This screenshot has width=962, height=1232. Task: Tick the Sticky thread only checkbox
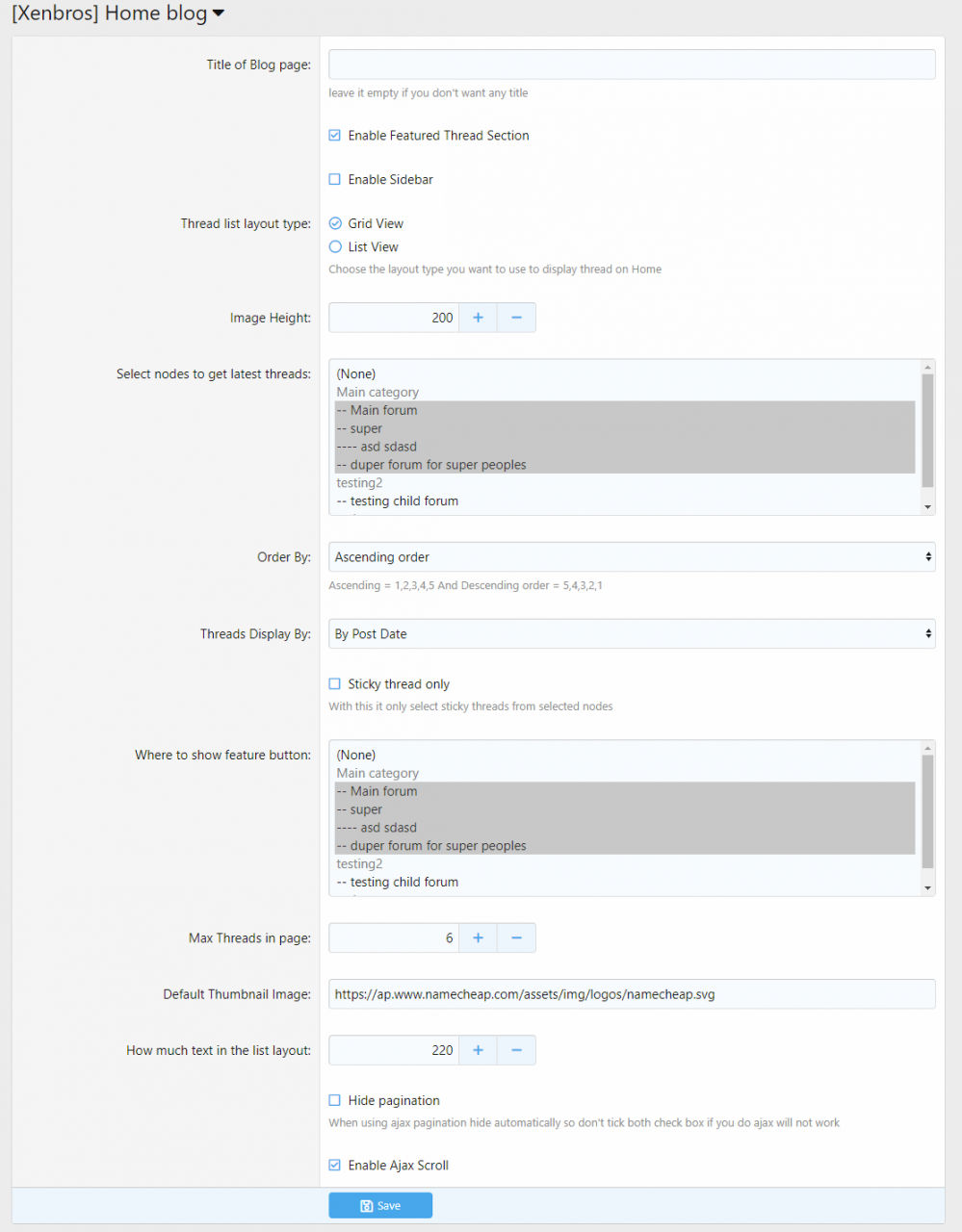coord(335,684)
